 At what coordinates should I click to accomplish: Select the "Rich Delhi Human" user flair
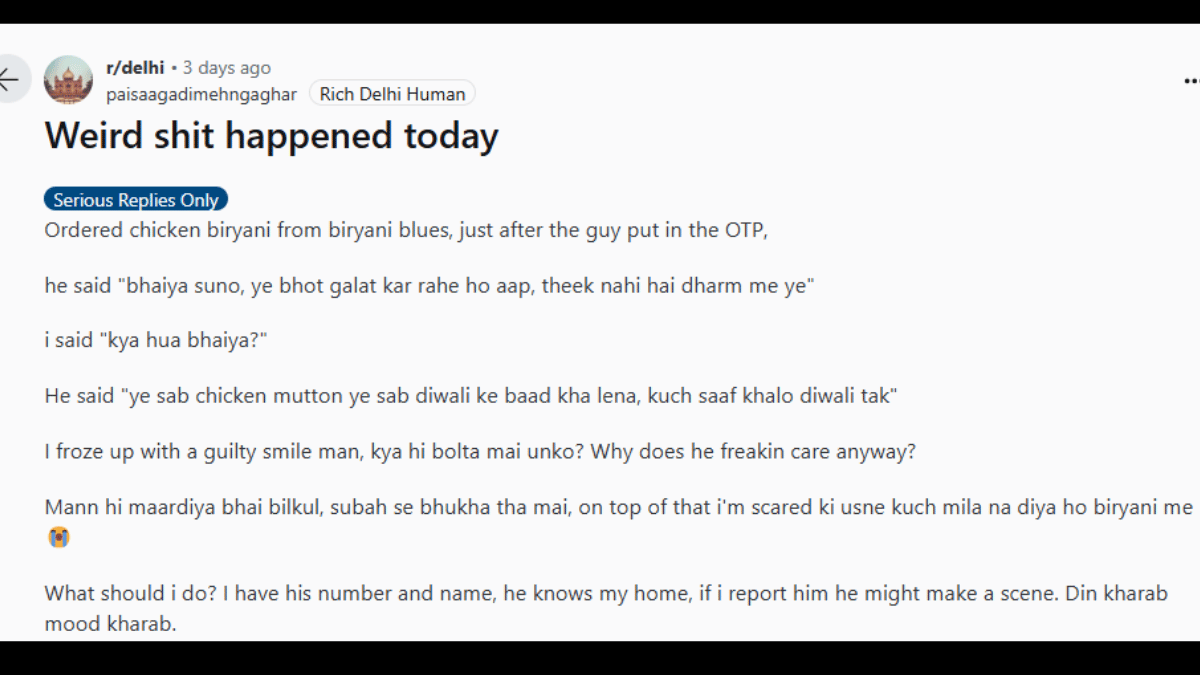click(x=392, y=94)
